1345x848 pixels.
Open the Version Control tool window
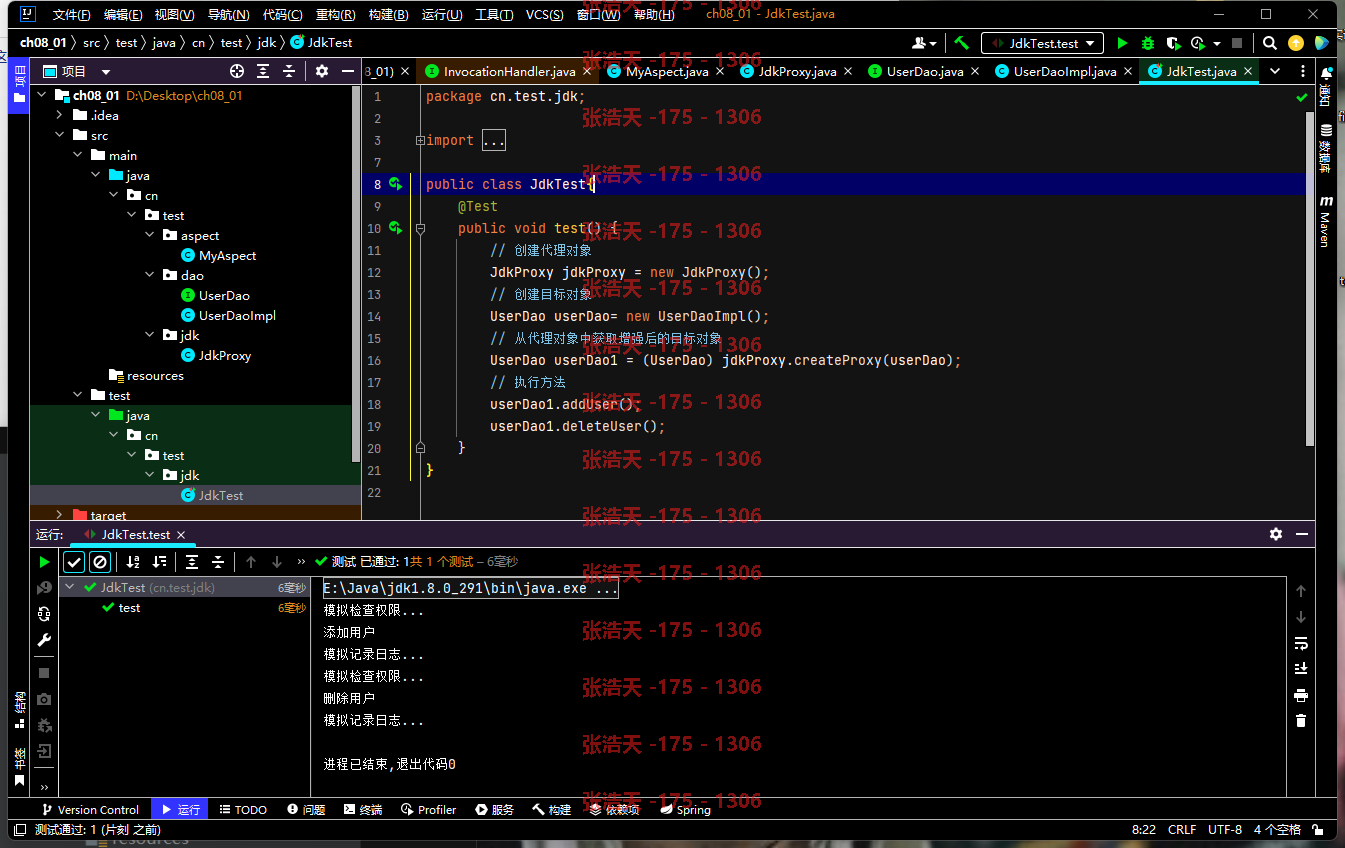click(89, 810)
